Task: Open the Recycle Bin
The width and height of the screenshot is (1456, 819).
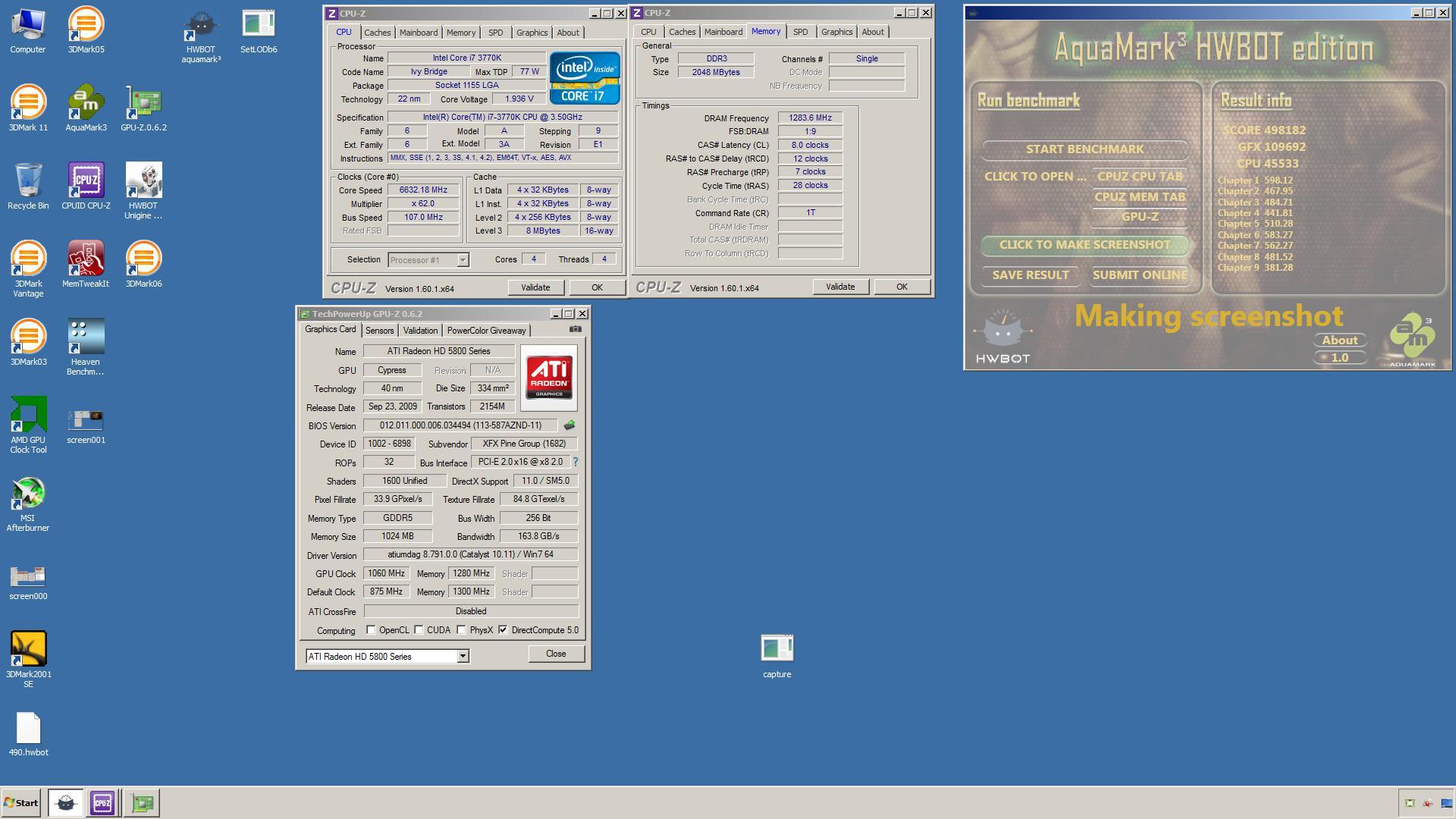Action: coord(28,187)
